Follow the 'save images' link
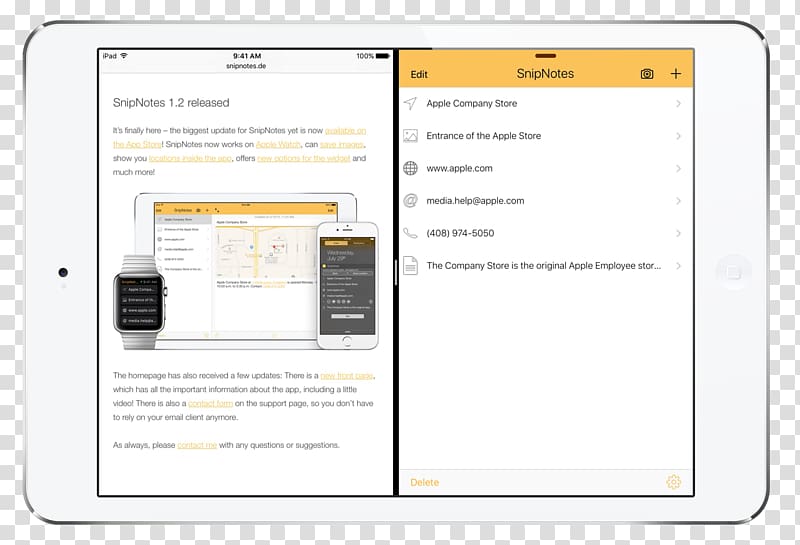This screenshot has width=800, height=545. [341, 144]
